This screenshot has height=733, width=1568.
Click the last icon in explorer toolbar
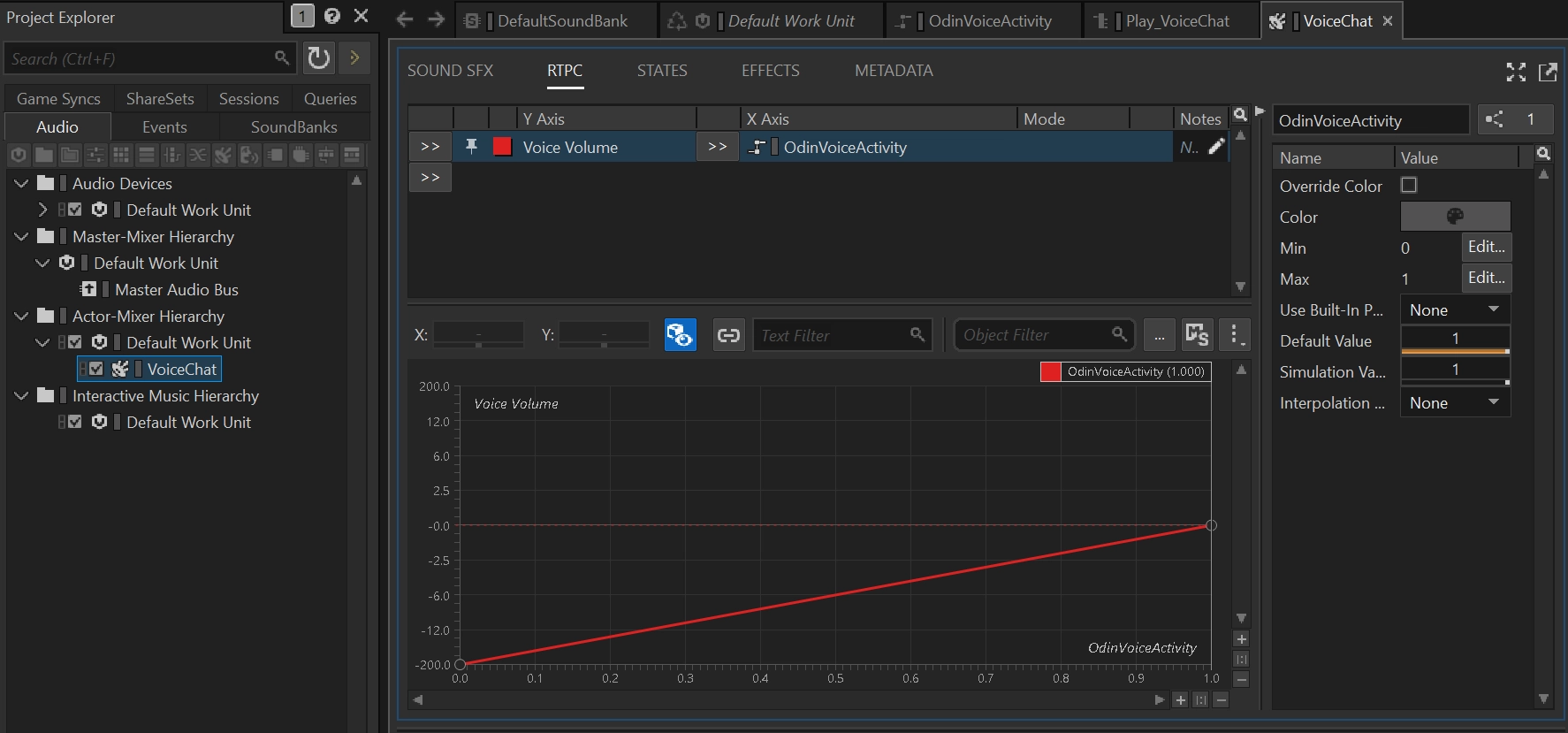(352, 156)
